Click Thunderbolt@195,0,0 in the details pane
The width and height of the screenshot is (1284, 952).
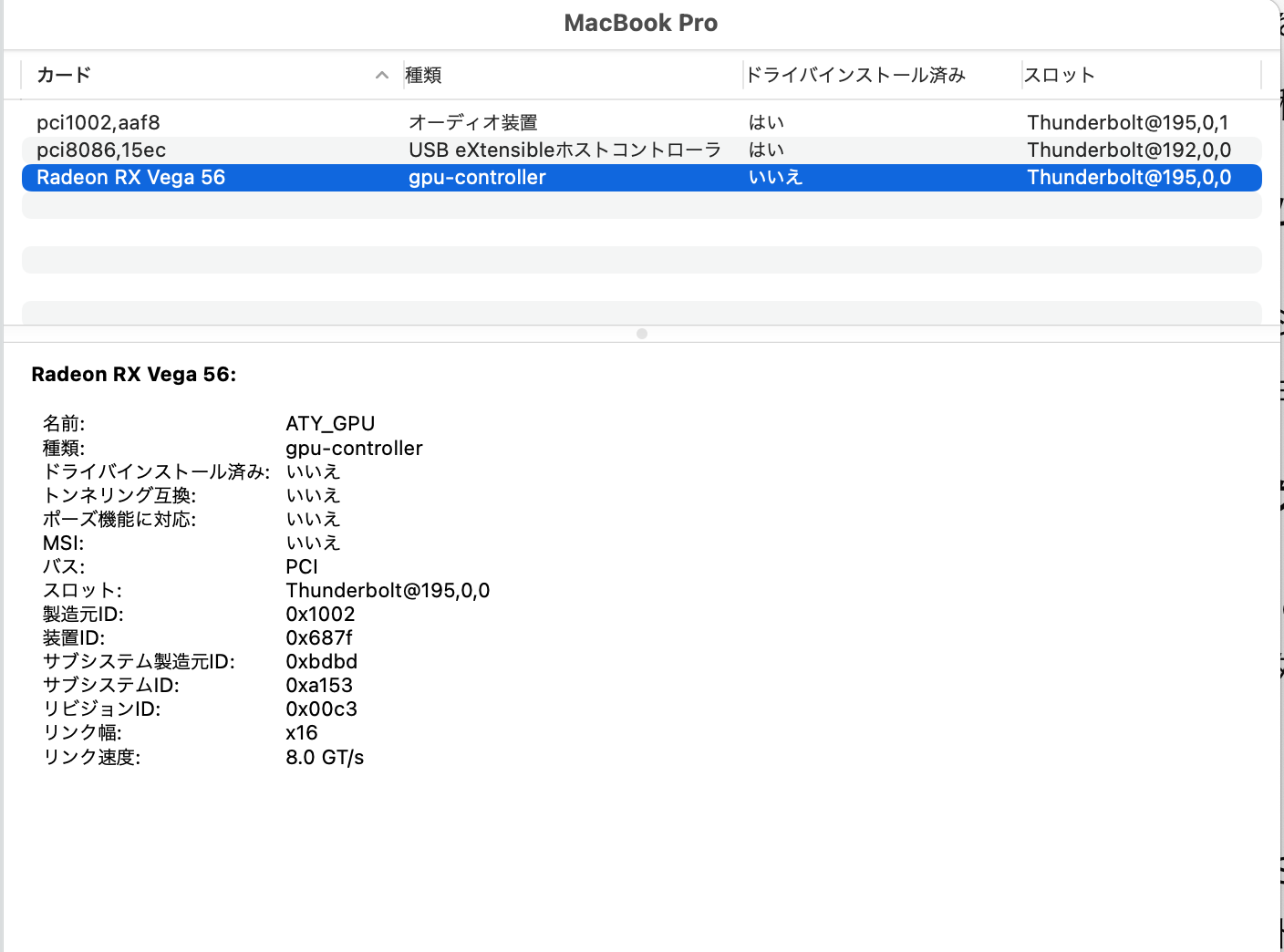[388, 590]
